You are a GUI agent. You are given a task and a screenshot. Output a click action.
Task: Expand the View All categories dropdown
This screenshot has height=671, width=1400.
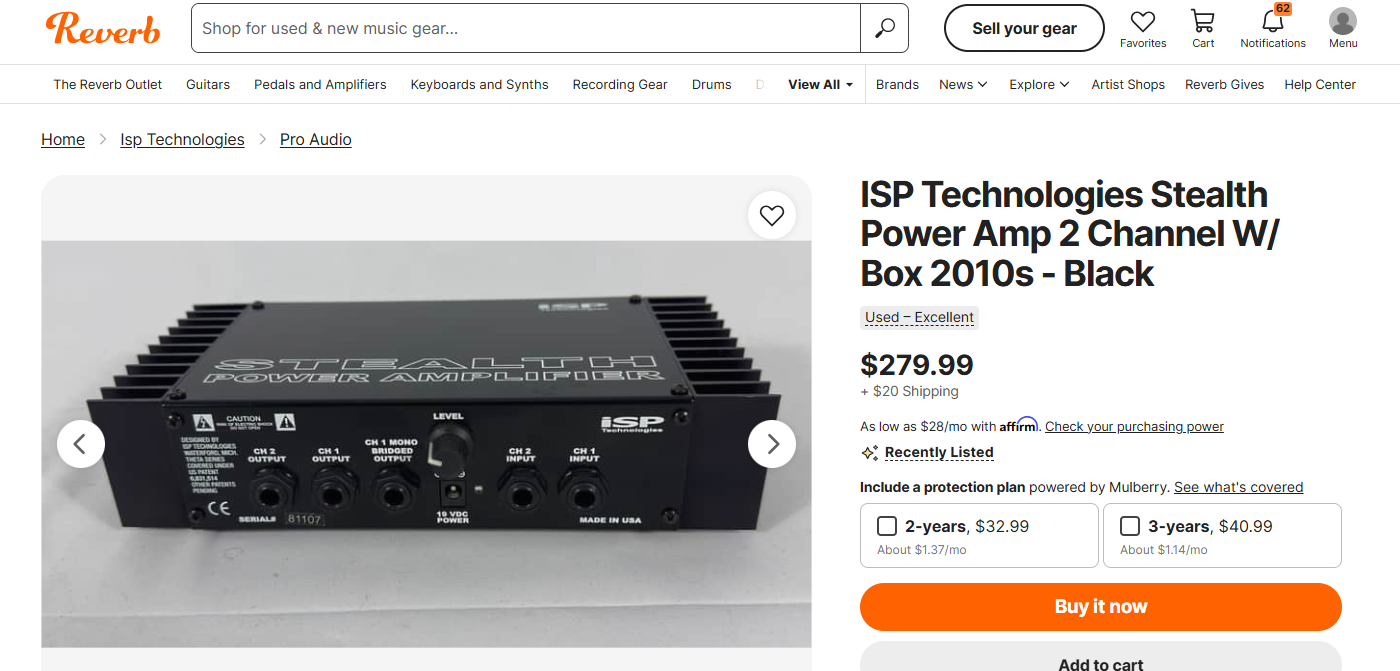point(820,85)
